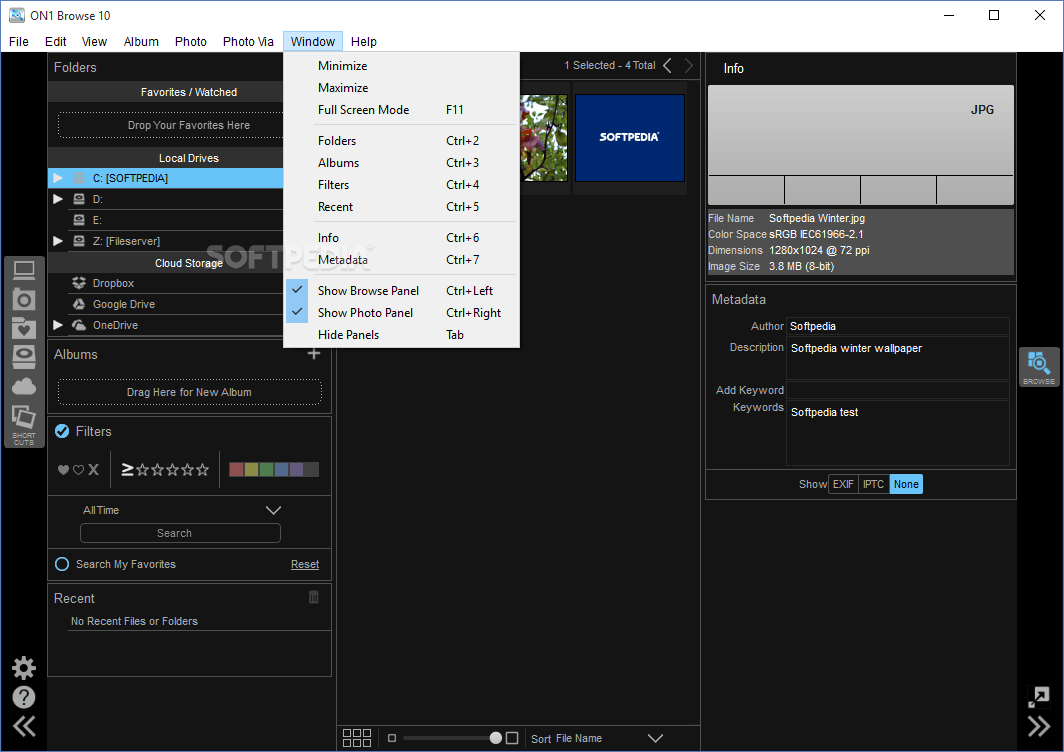Select Search My Favorites radio button
1064x752 pixels.
click(x=62, y=564)
